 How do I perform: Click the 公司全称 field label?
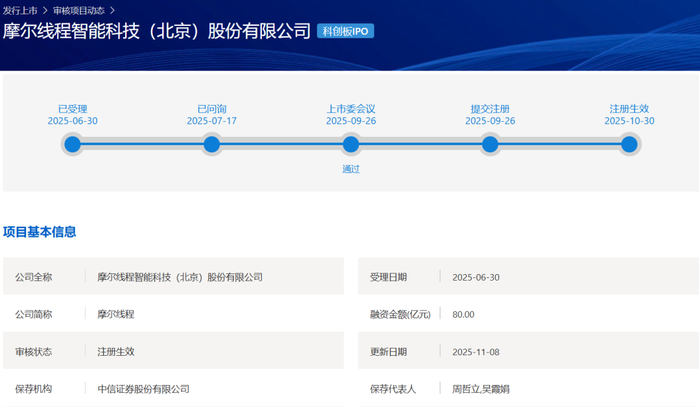33,277
